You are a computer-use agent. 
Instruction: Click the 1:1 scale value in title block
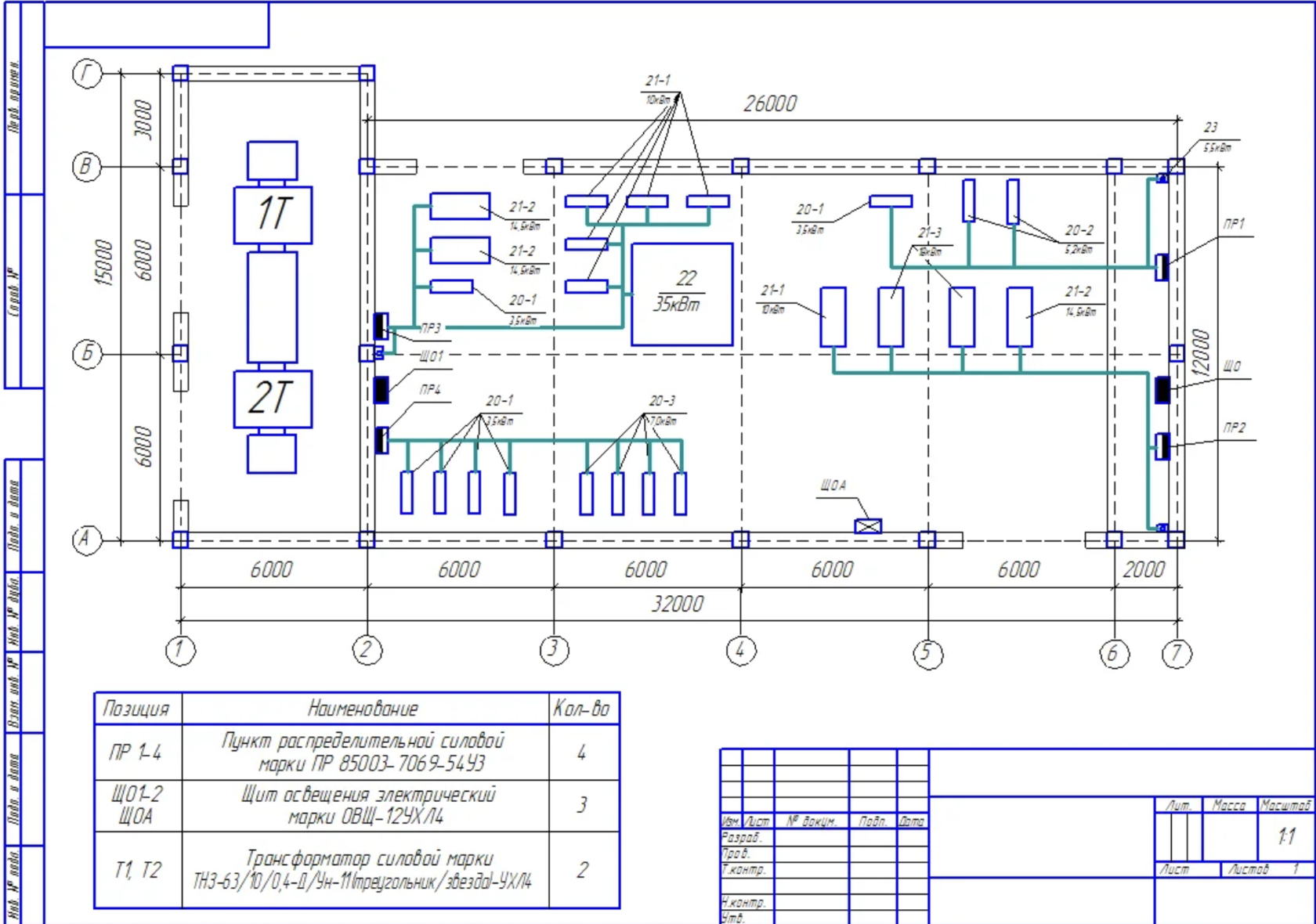[1285, 836]
